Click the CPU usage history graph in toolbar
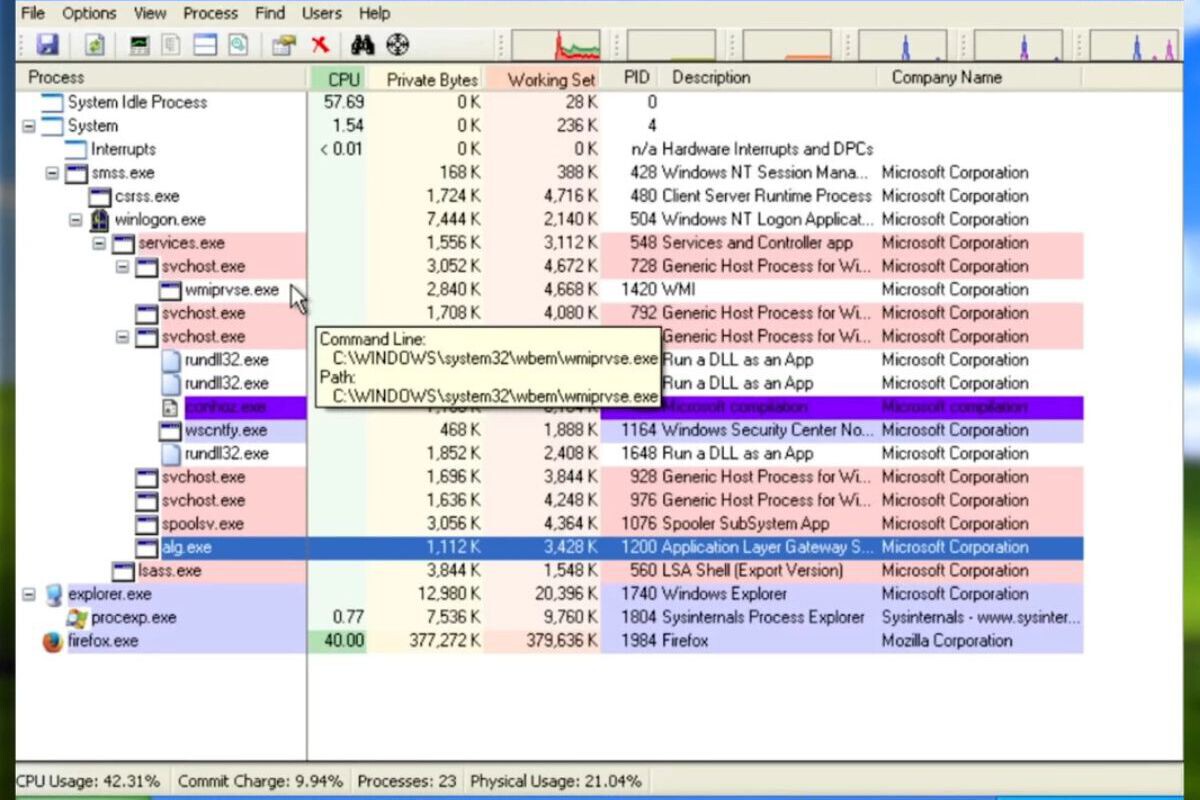Screen dimensions: 1200x800 [x=556, y=45]
